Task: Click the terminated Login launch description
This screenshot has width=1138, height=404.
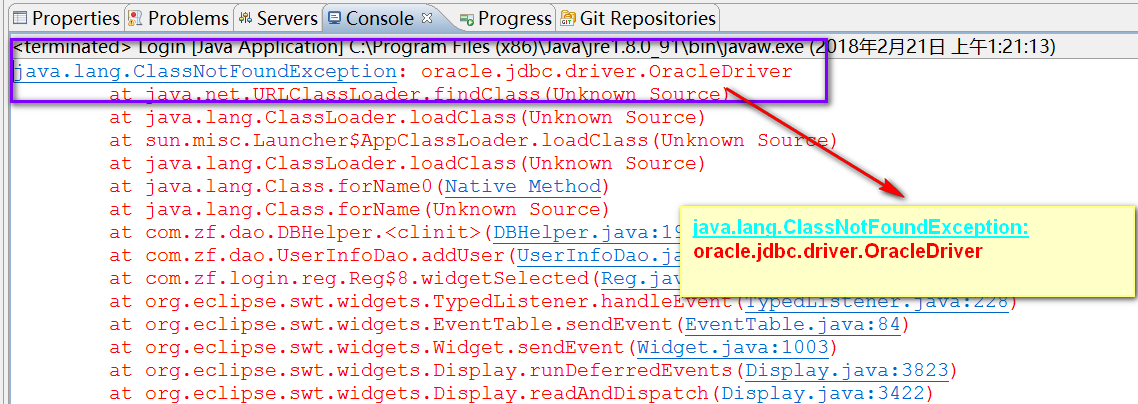Action: click(534, 49)
